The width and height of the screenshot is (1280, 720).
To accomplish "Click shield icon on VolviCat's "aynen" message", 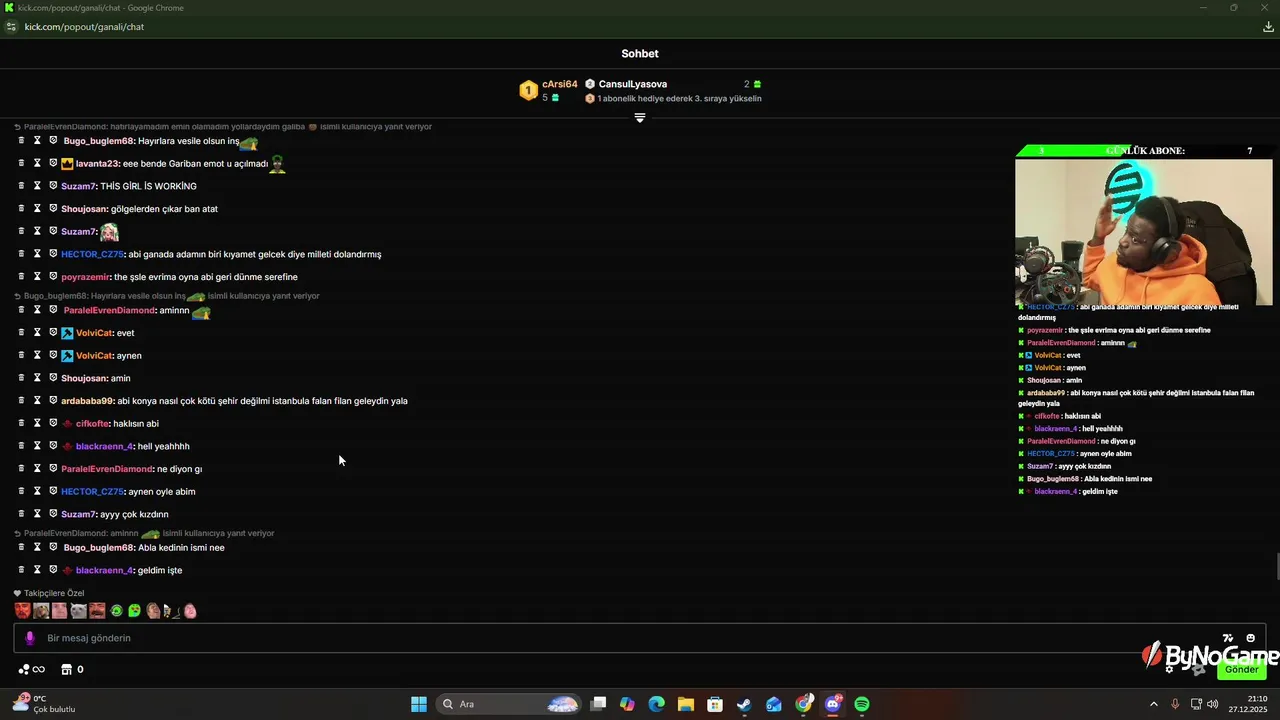I will (53, 356).
